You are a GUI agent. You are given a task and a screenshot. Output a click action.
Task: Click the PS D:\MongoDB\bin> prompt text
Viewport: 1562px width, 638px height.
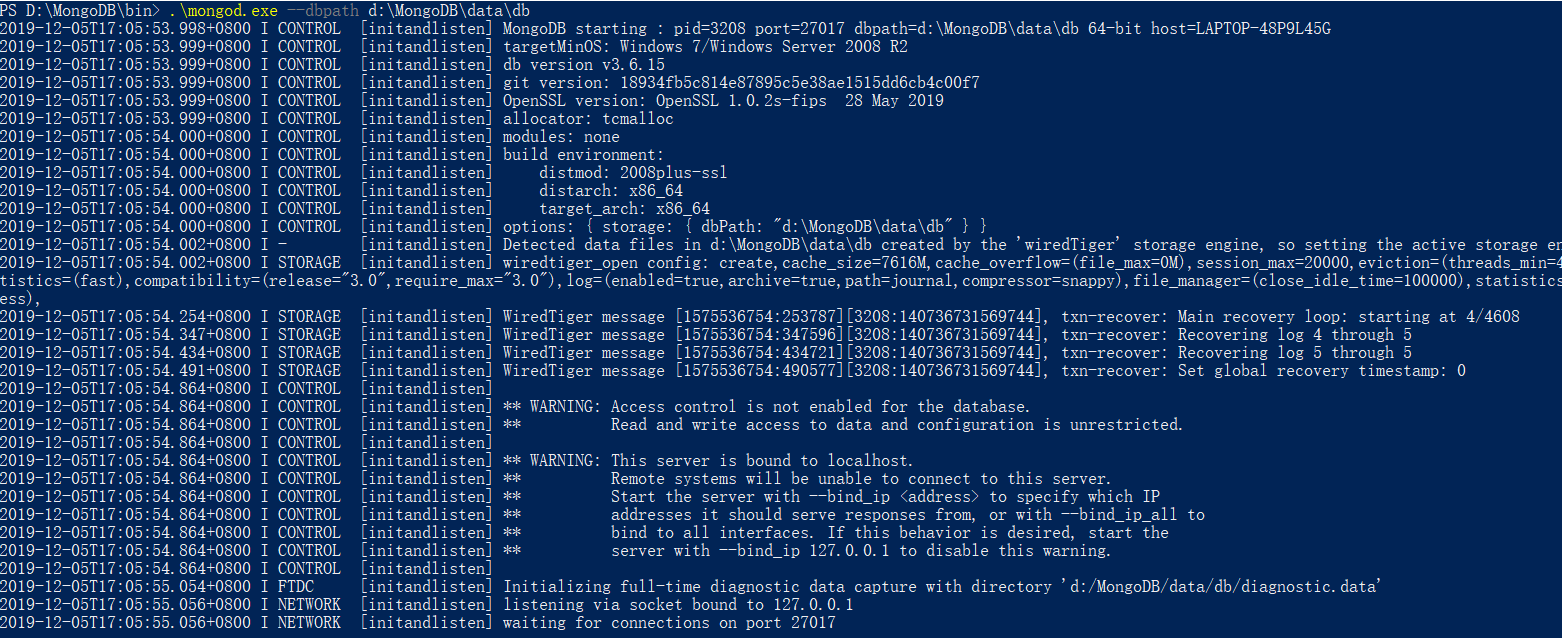coord(80,10)
